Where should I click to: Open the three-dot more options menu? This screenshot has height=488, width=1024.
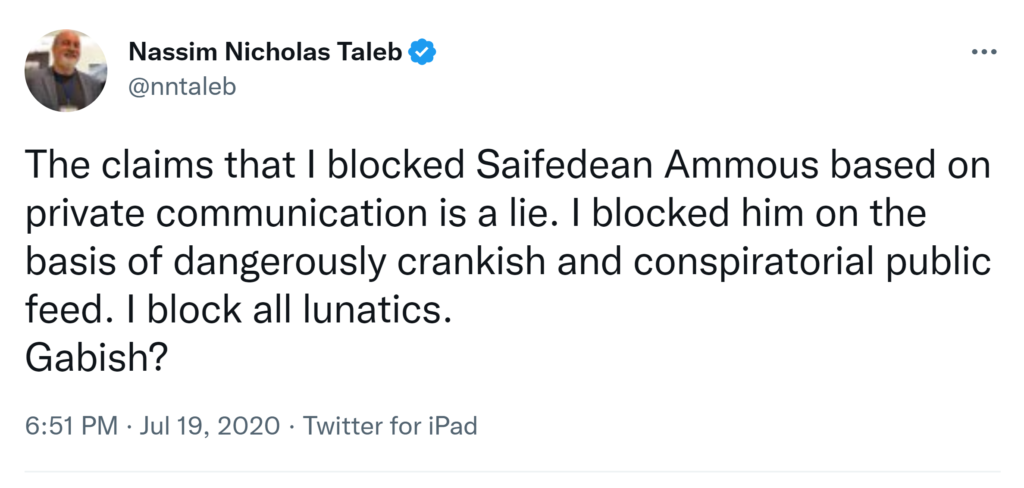(984, 52)
